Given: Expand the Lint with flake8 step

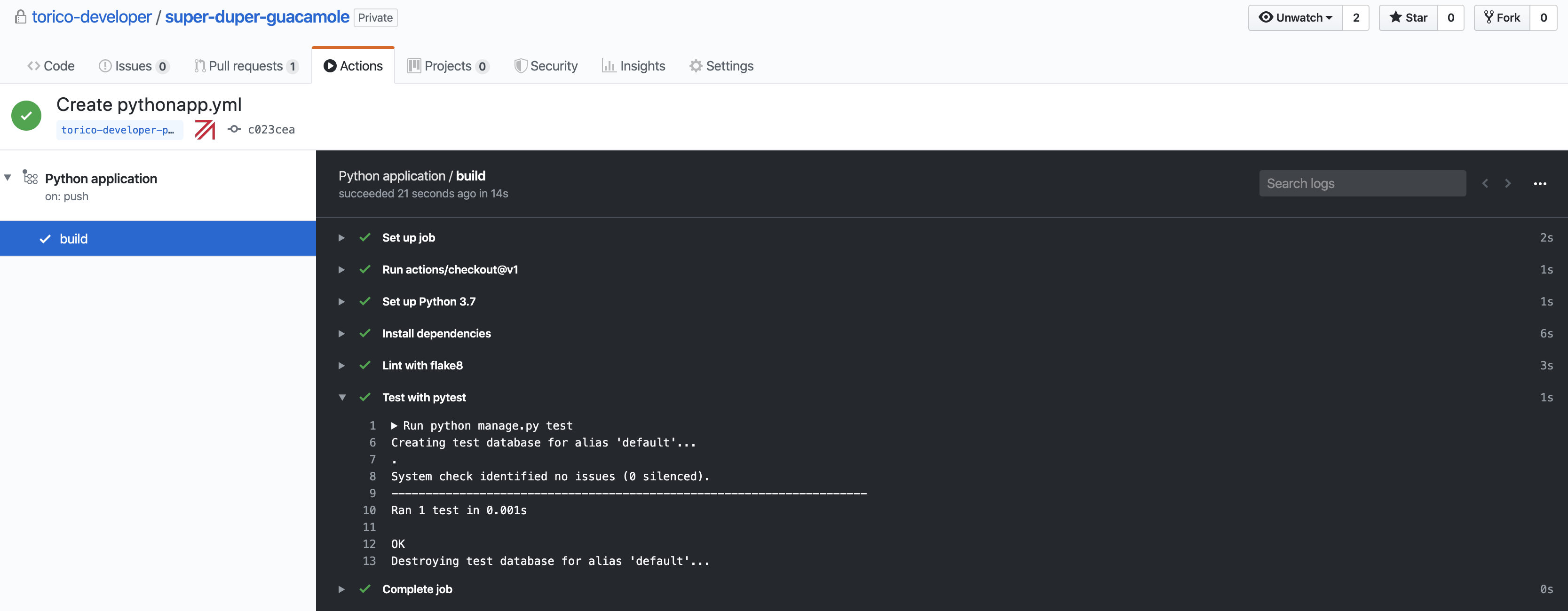Looking at the screenshot, I should (x=341, y=366).
